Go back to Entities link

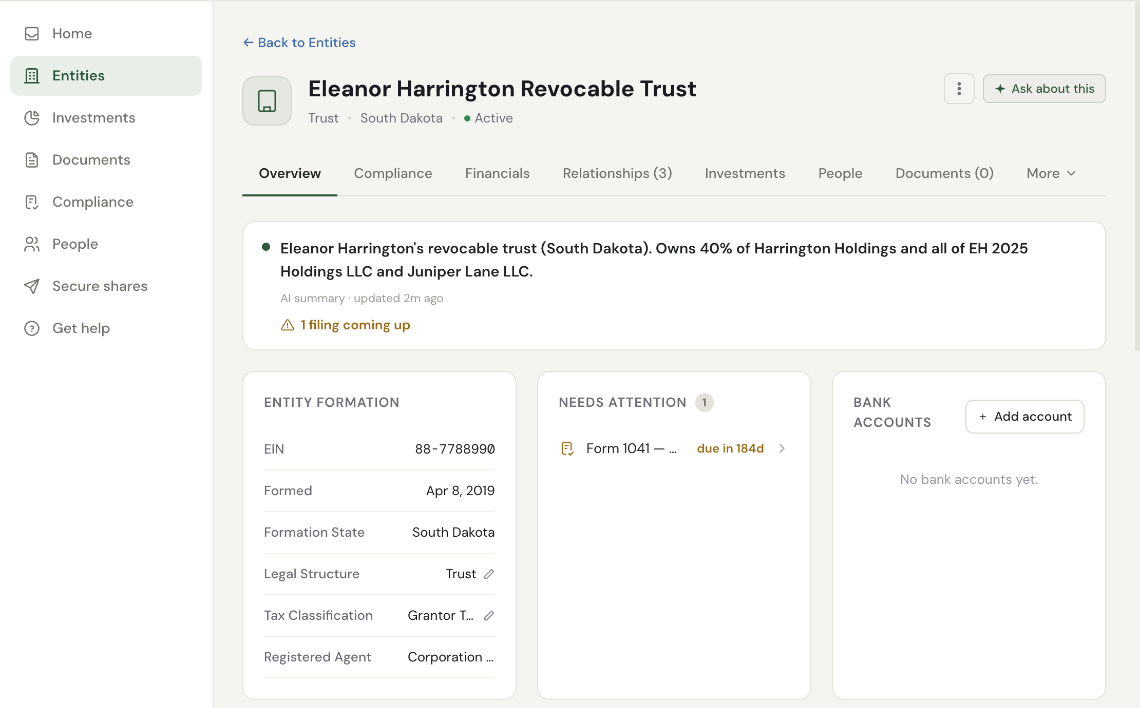coord(300,43)
